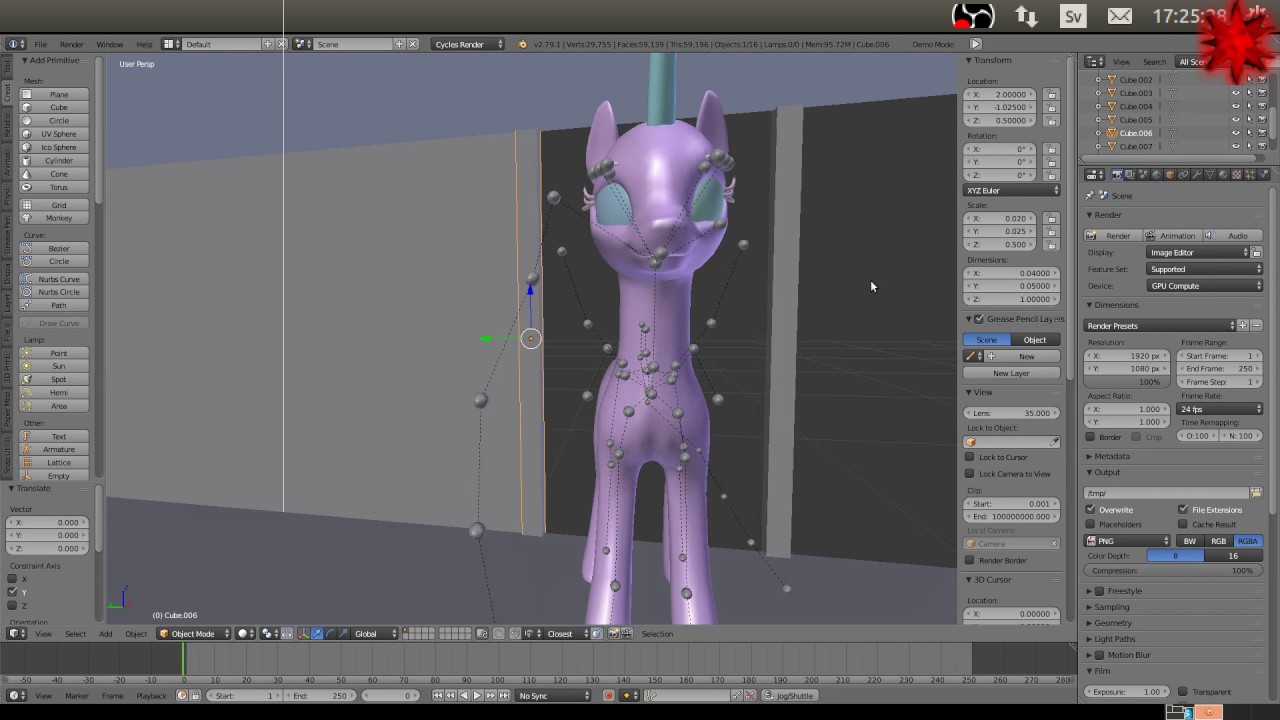Open the File menu
Screen dimensions: 1280x720
(x=40, y=44)
